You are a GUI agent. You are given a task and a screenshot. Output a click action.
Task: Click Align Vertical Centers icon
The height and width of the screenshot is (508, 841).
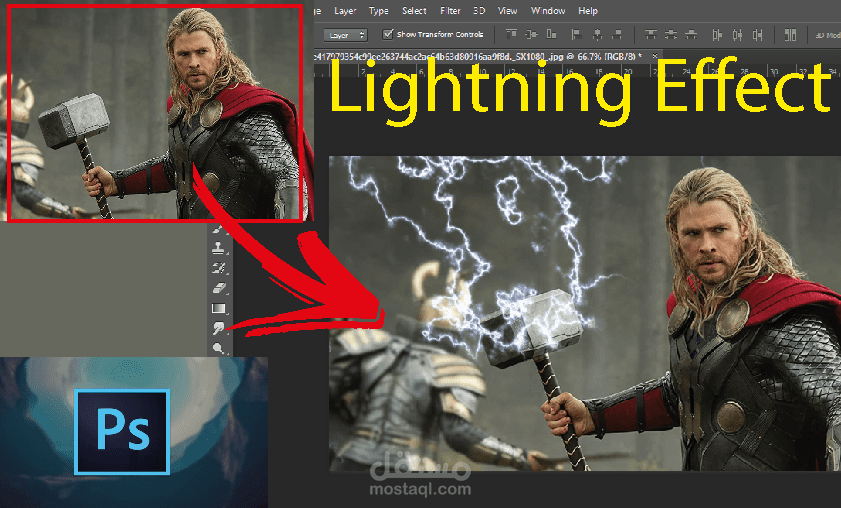pos(531,34)
